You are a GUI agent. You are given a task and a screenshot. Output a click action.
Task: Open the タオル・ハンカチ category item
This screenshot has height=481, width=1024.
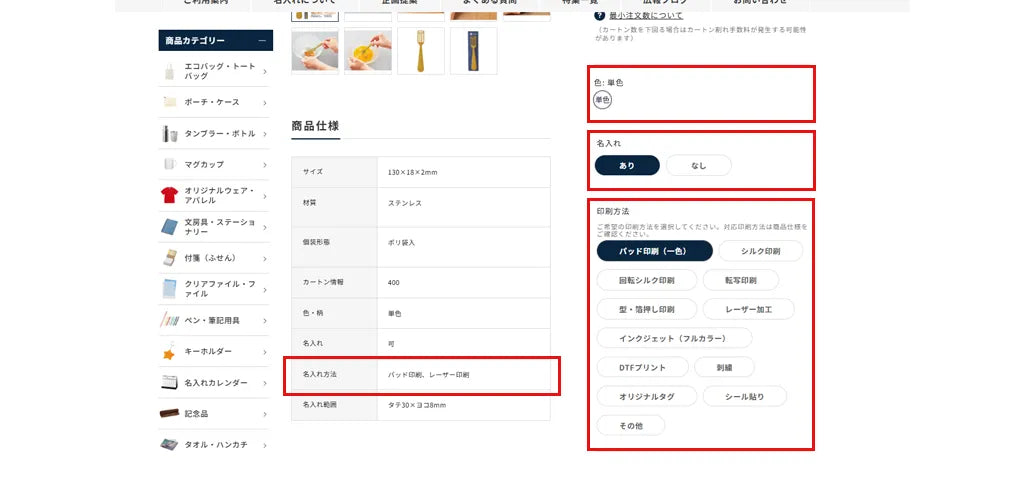tap(215, 444)
